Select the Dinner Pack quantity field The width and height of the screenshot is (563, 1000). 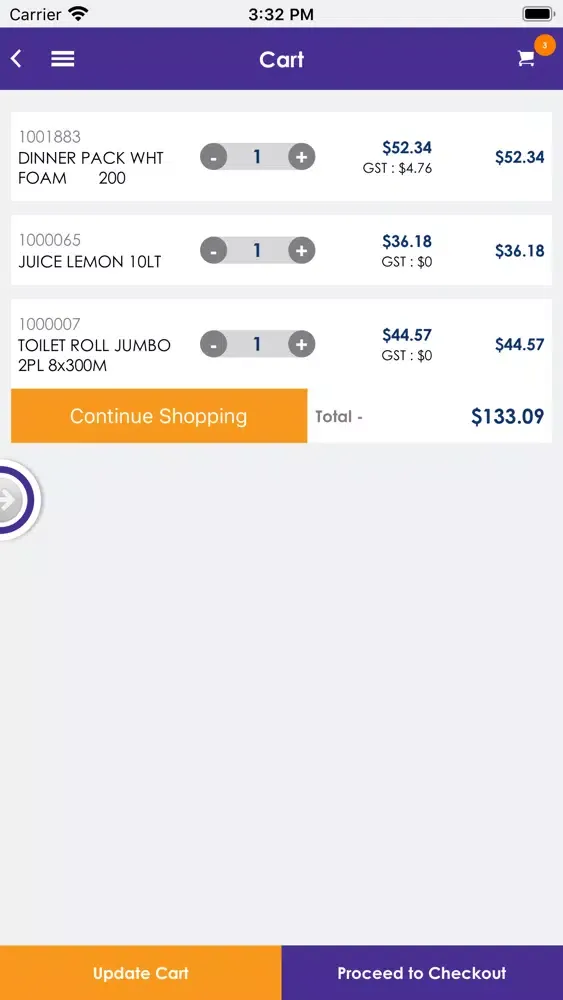tap(258, 157)
